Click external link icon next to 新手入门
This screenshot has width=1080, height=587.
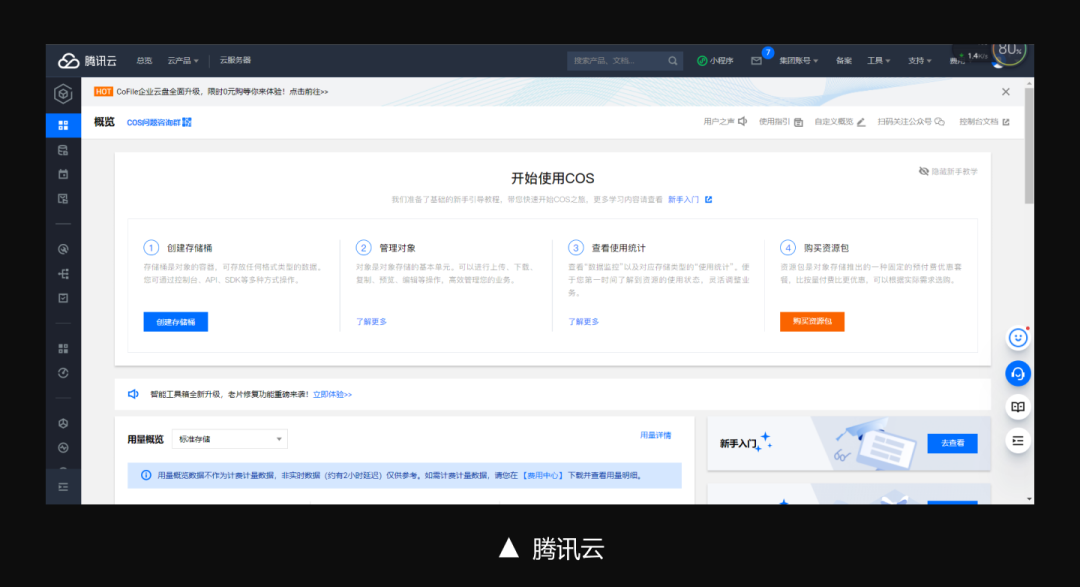pyautogui.click(x=709, y=200)
